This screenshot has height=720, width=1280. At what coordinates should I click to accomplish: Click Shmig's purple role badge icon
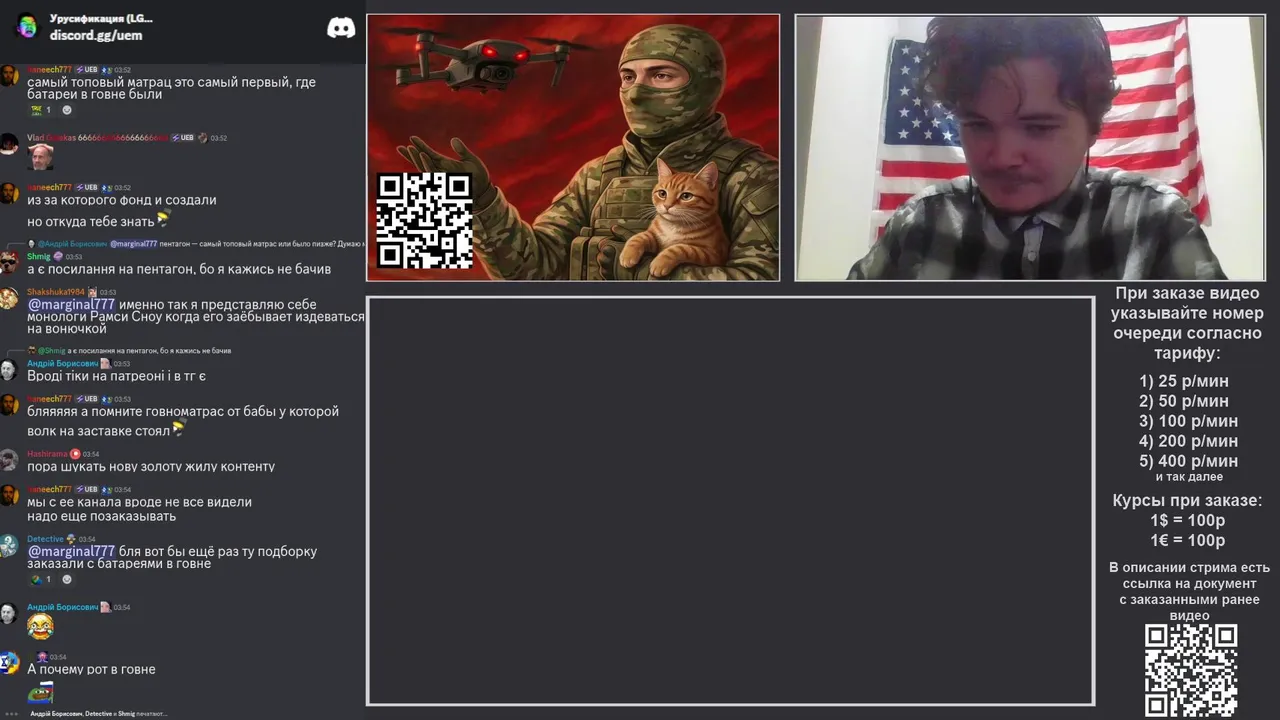tap(58, 256)
